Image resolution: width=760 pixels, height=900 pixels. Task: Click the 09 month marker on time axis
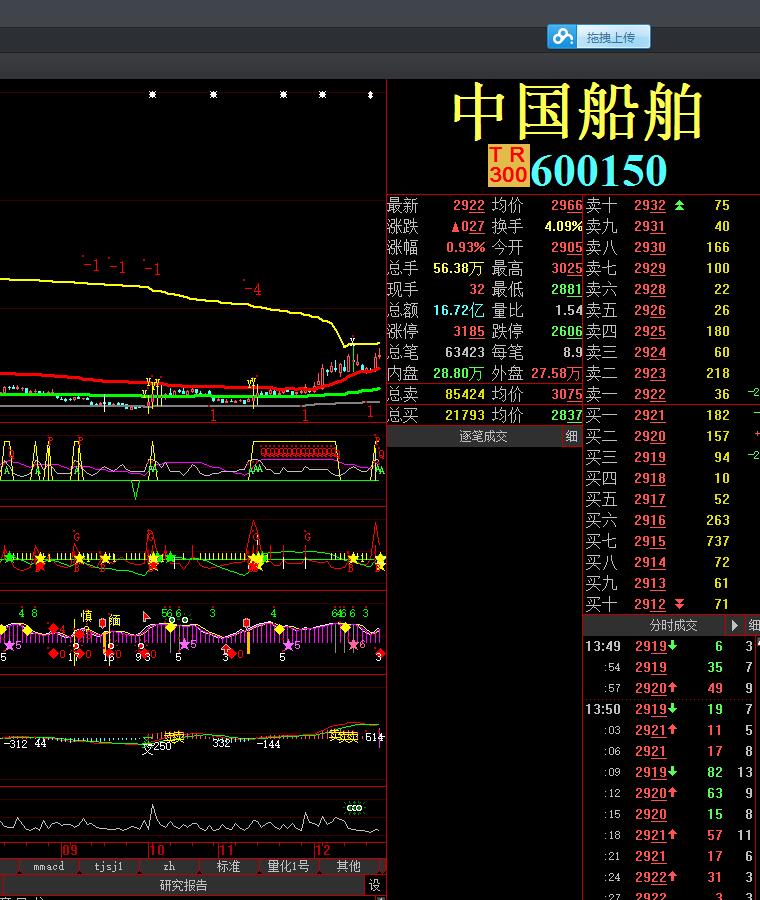pos(69,849)
